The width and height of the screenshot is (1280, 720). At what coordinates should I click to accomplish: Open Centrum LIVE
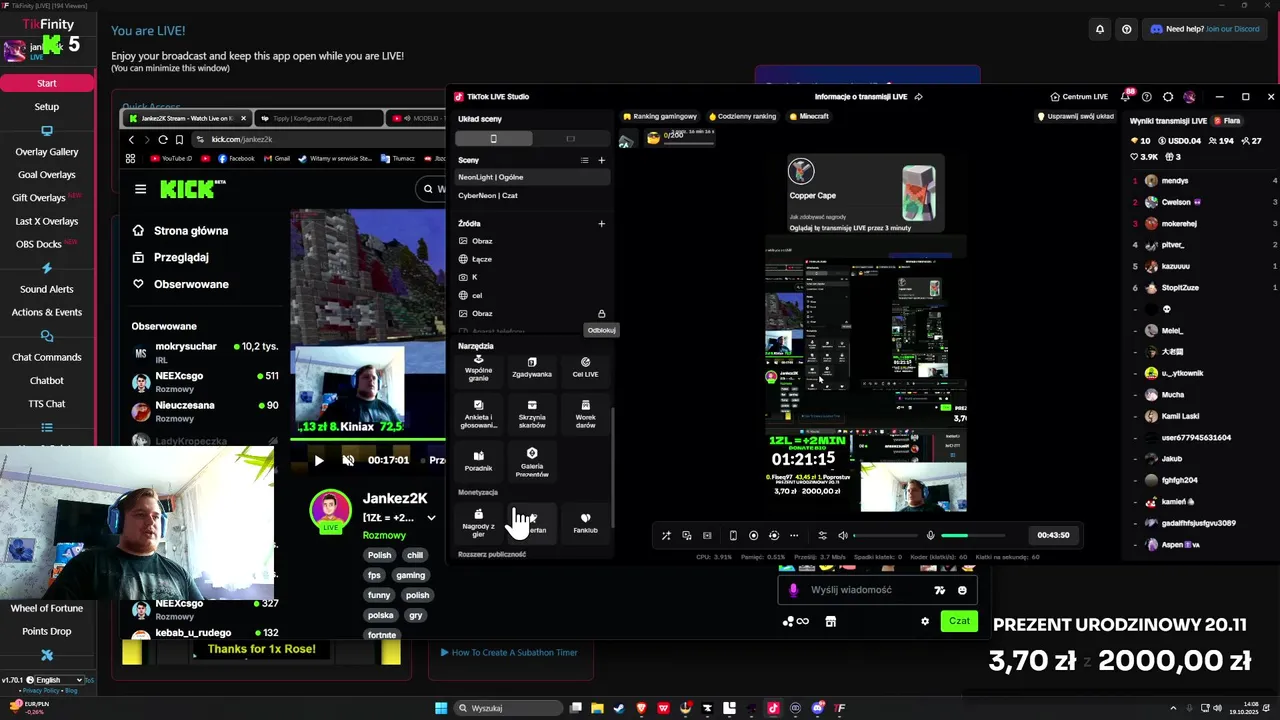[x=1079, y=97]
